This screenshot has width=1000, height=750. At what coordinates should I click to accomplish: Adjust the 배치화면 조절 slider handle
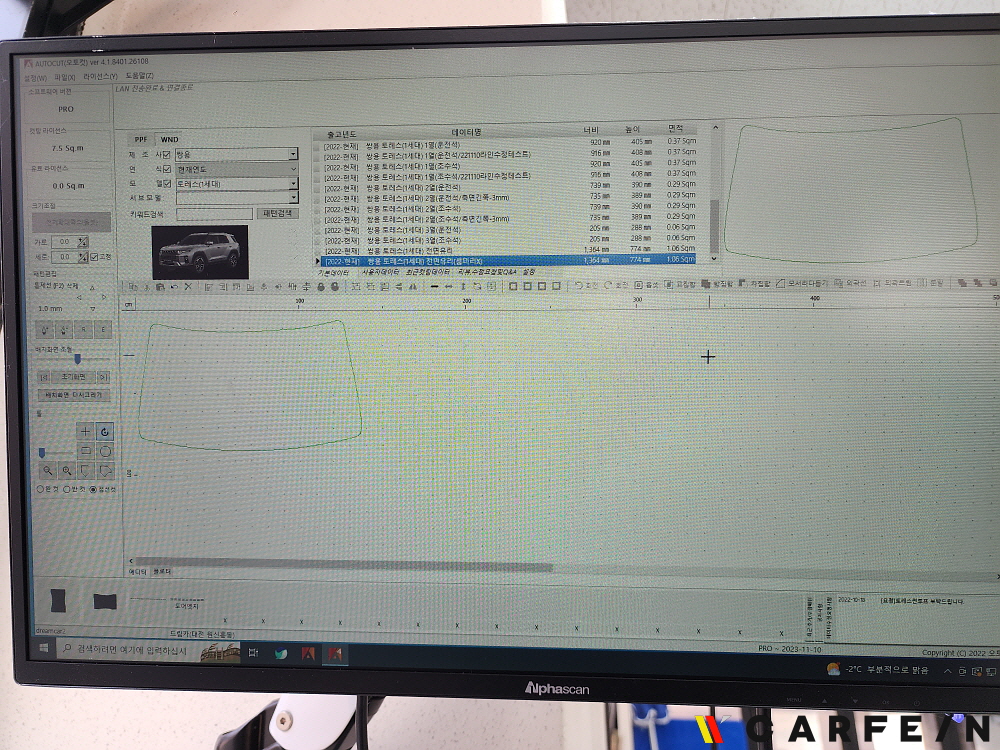click(x=77, y=358)
